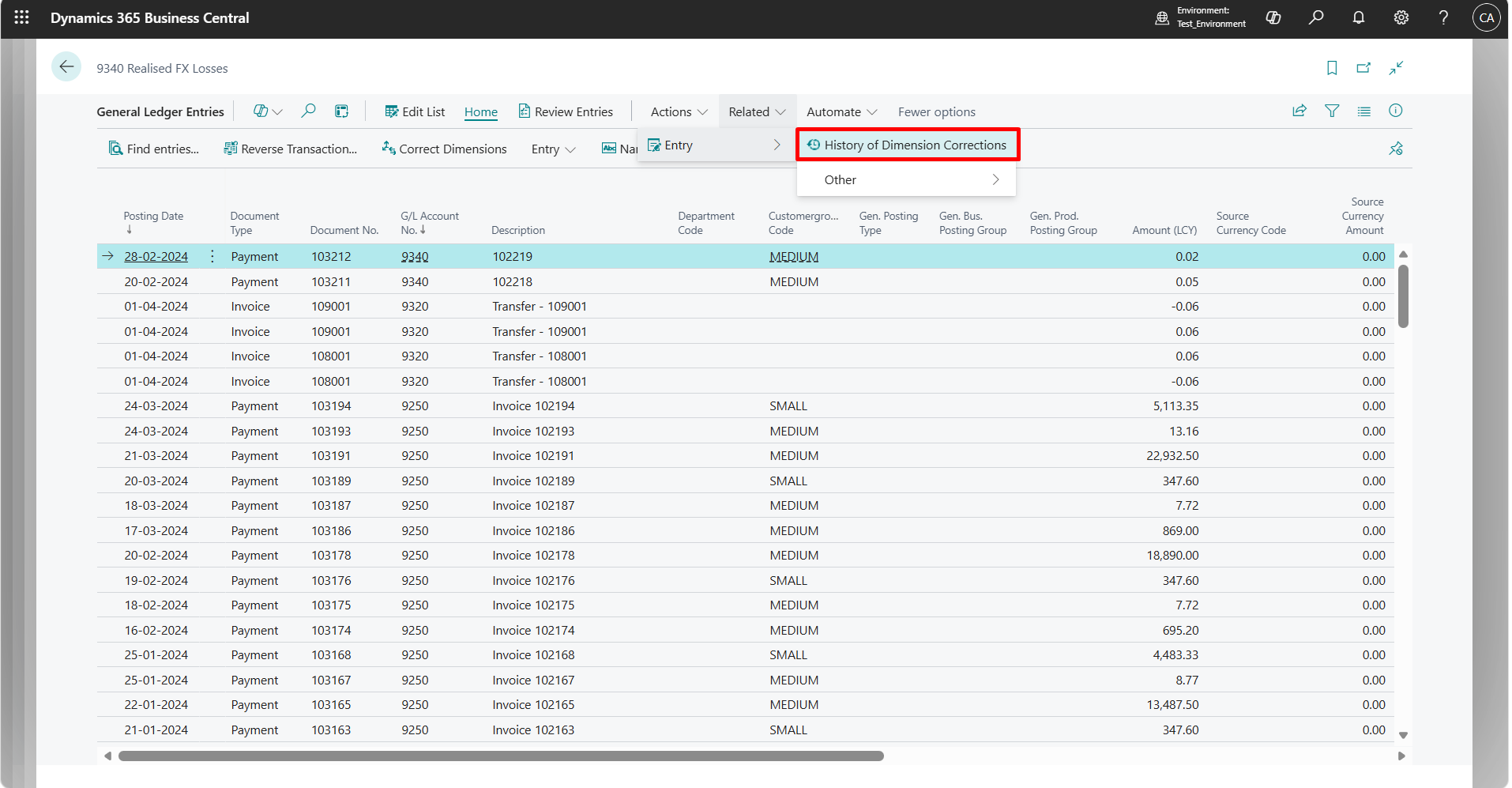The width and height of the screenshot is (1512, 788).
Task: Collapse page with the minimize arrows icon
Action: (1397, 68)
